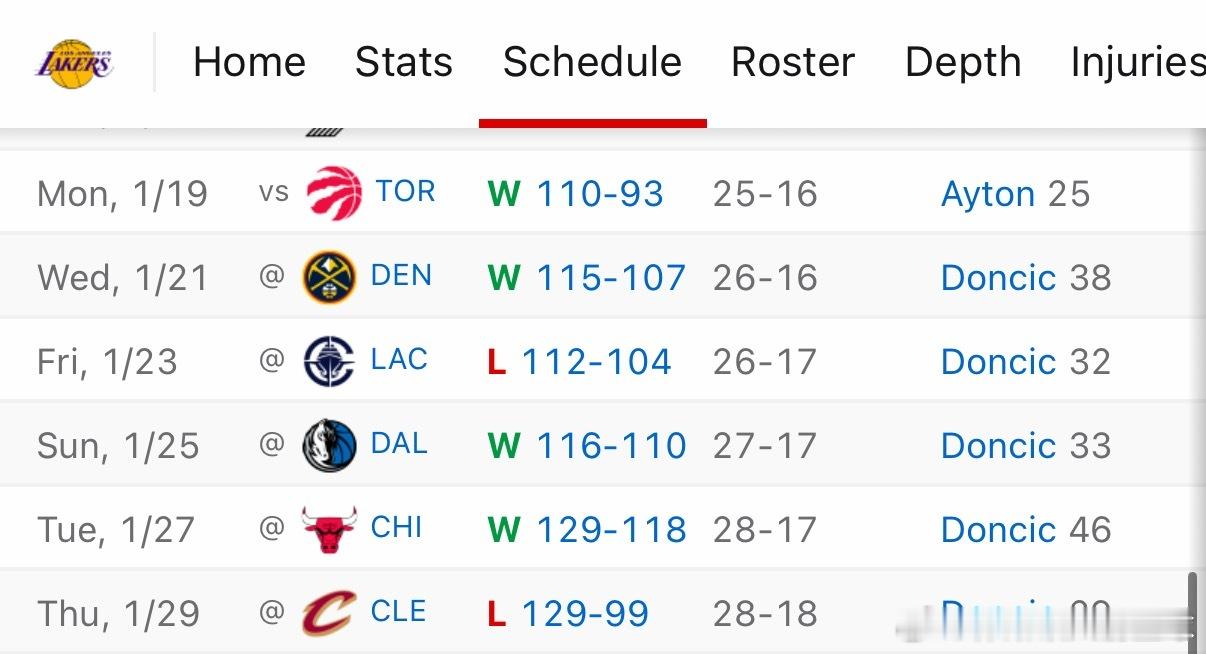The height and width of the screenshot is (654, 1206).
Task: Click the Chicago Bulls logo
Action: (x=329, y=529)
